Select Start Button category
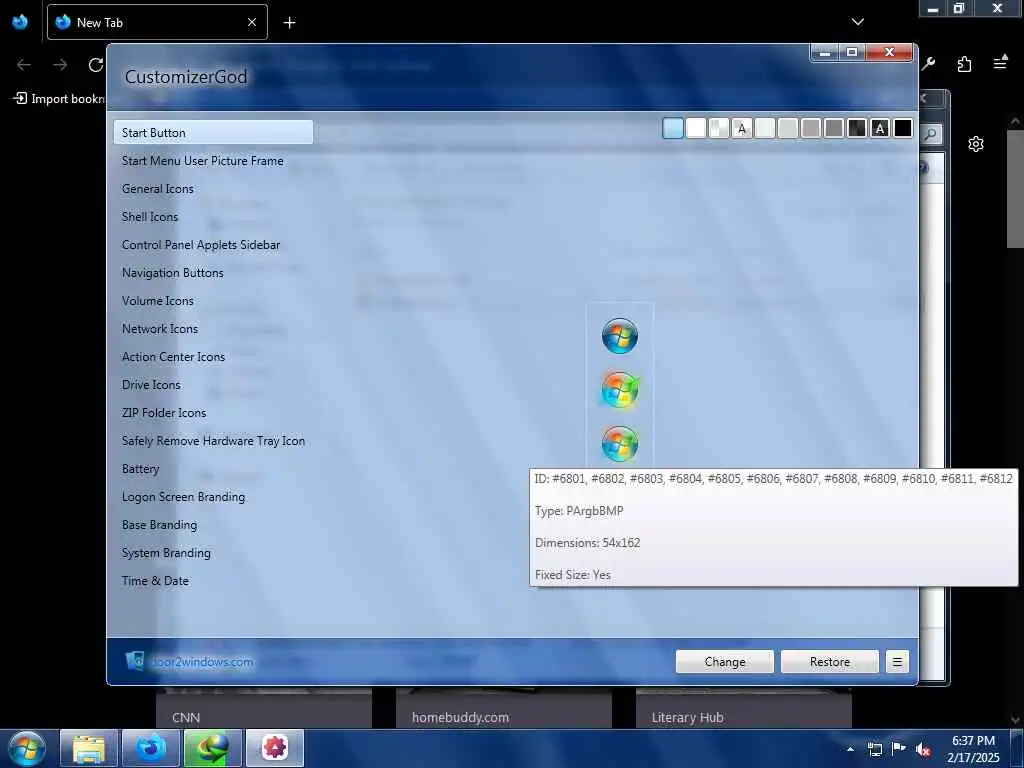Viewport: 1024px width, 768px height. [x=213, y=133]
